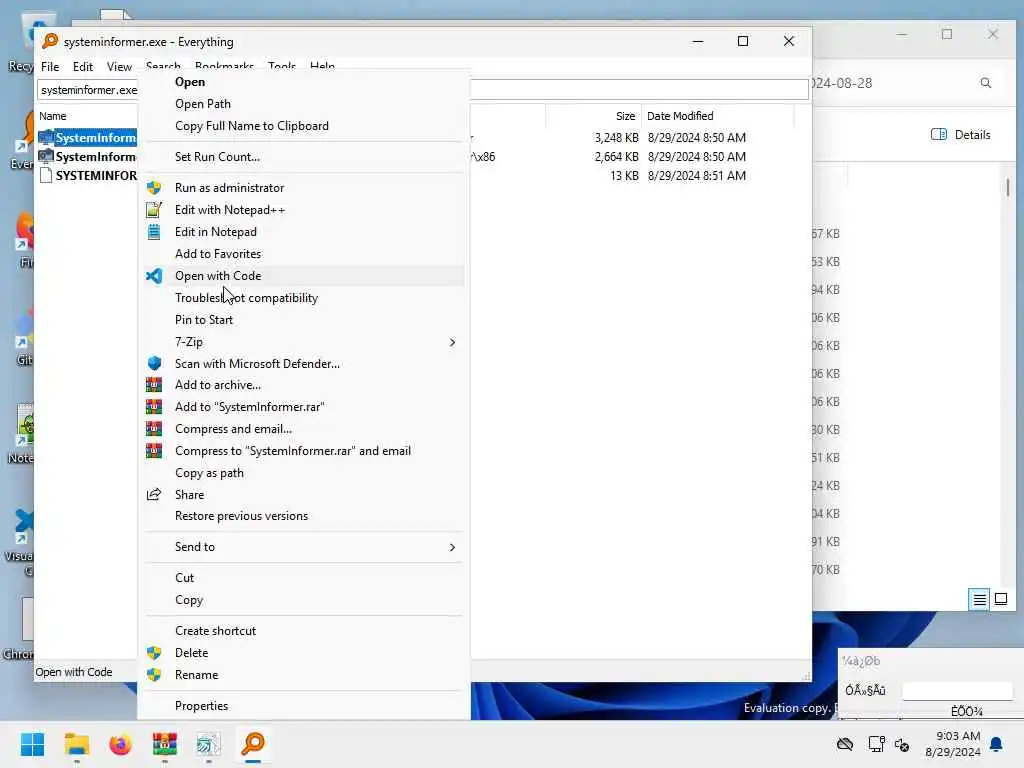
Task: Click the Run as administrator shield icon
Action: (154, 188)
